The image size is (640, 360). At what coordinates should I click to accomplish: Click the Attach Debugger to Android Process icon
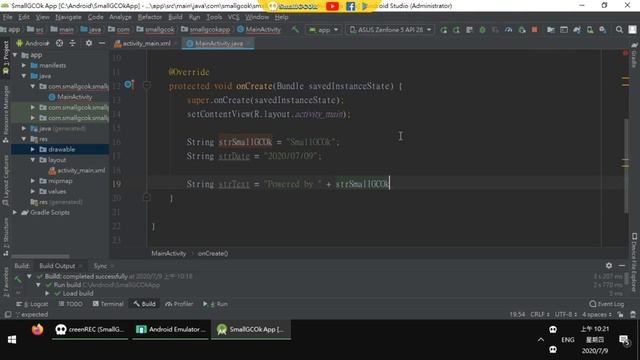pos(522,30)
